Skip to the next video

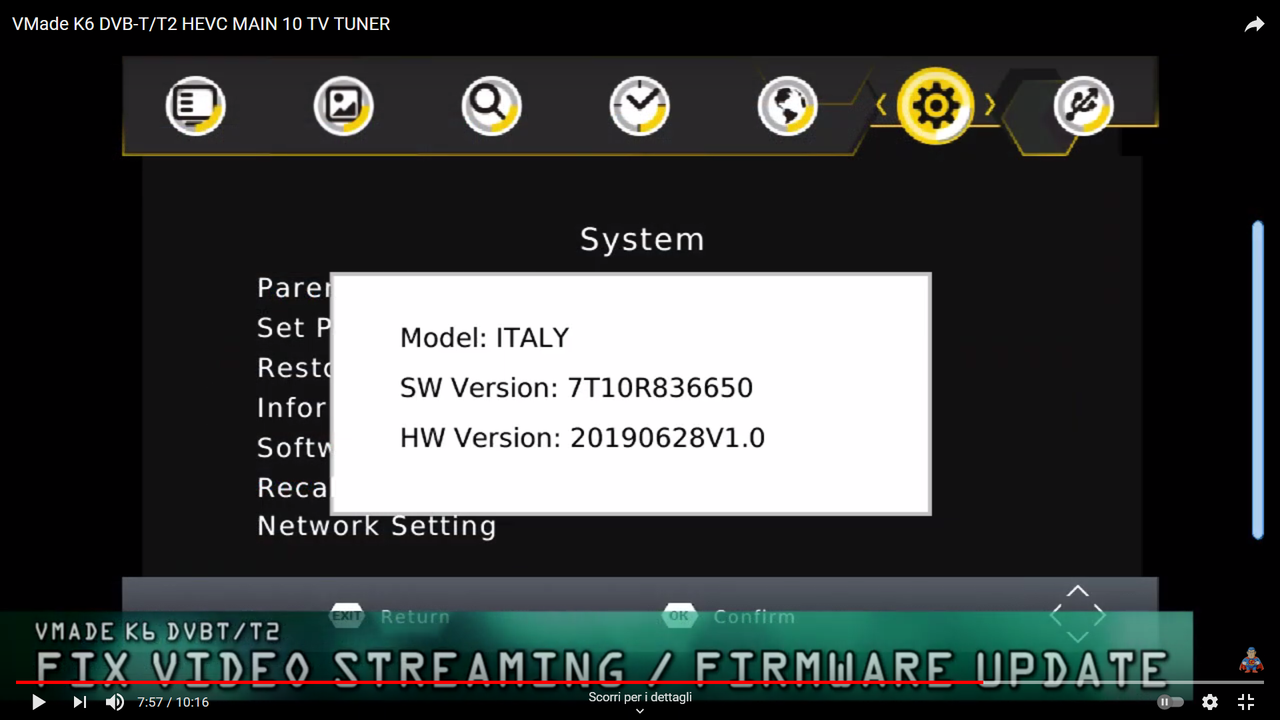[80, 702]
